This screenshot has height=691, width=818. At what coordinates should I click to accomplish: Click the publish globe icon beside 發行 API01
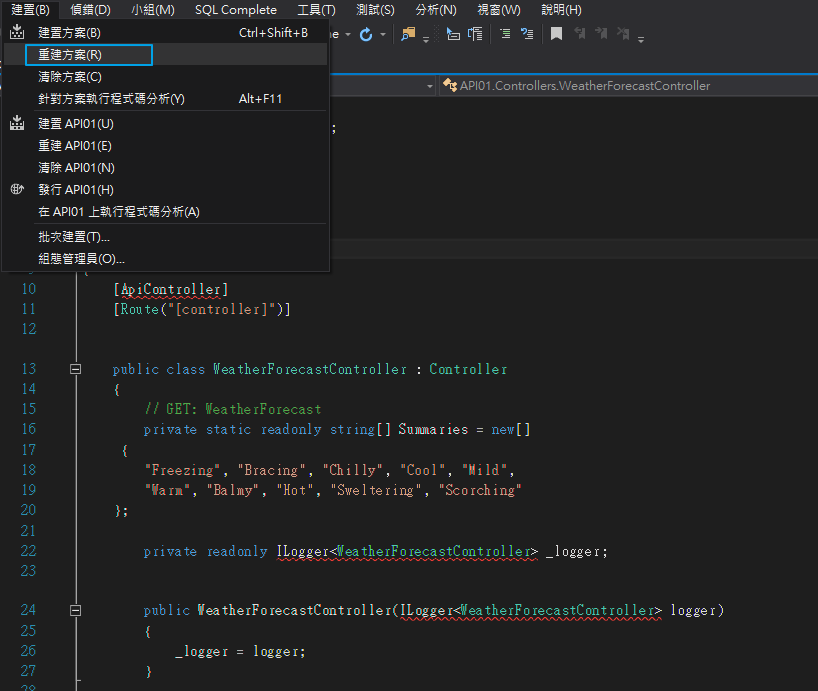17,189
